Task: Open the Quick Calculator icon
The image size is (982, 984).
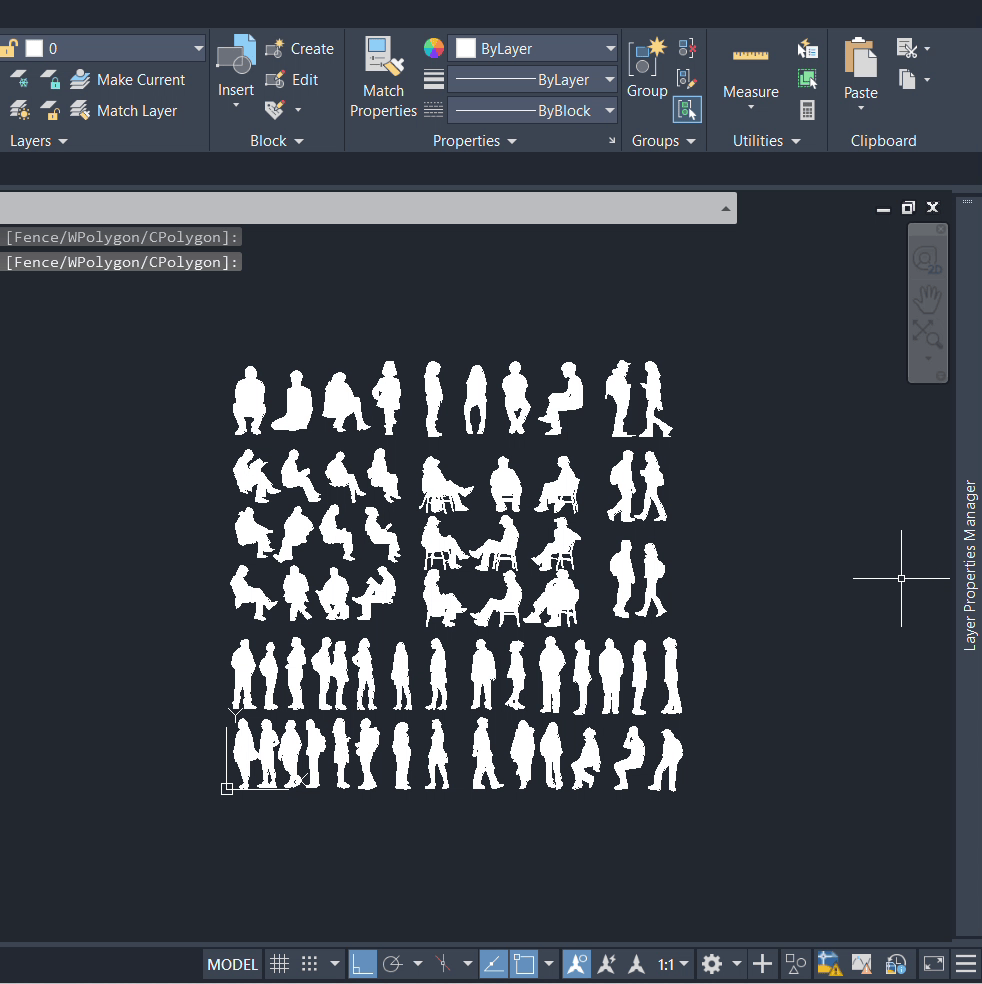Action: (808, 110)
